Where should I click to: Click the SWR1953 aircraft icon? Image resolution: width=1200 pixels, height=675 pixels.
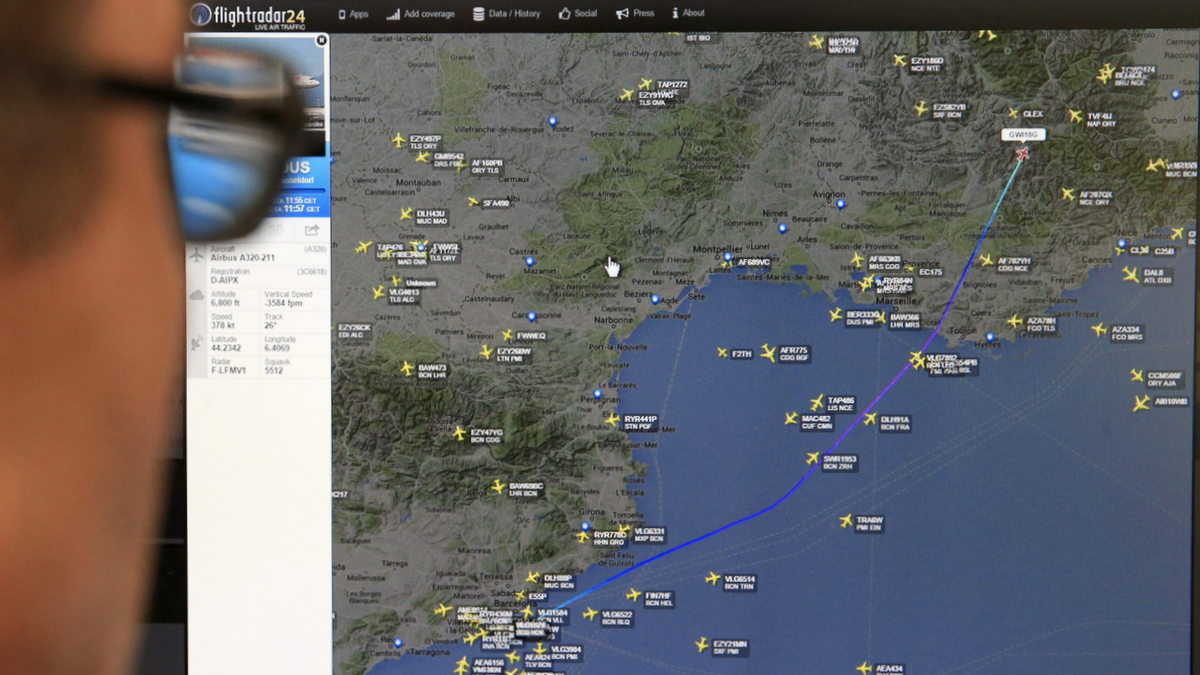(x=812, y=459)
